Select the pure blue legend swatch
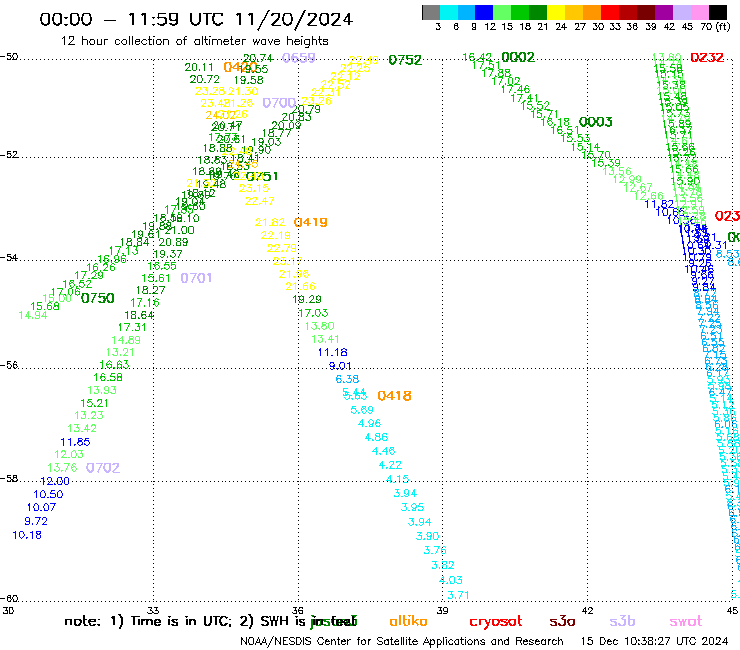740x650 pixels. tap(484, 12)
